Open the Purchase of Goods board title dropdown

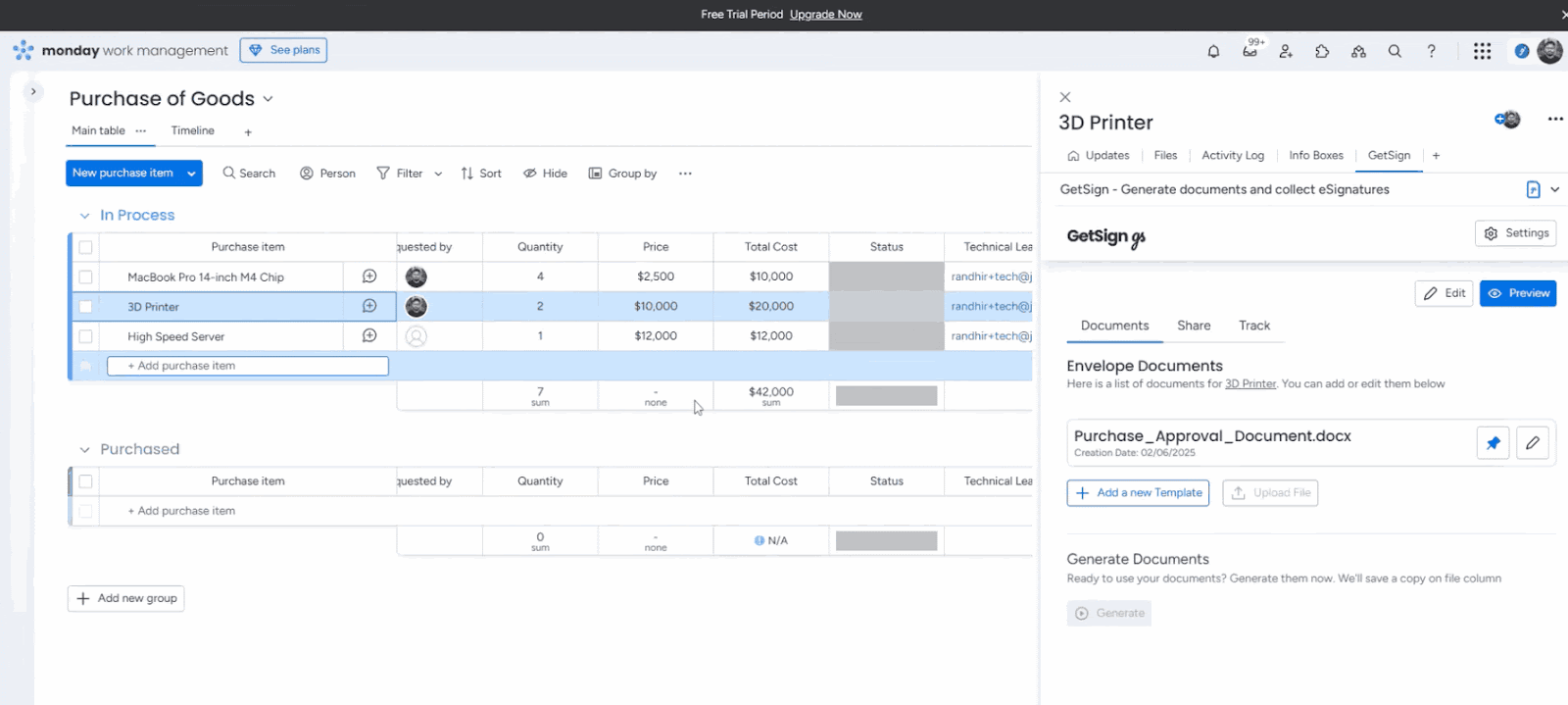268,99
